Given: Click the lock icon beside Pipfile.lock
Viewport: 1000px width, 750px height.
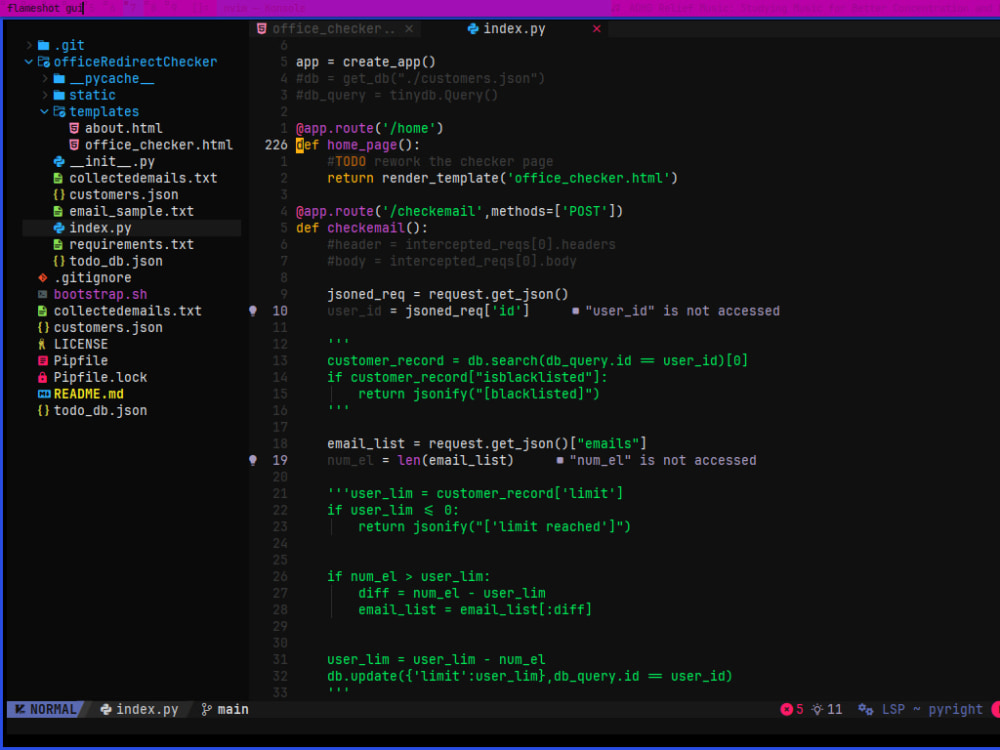Looking at the screenshot, I should (43, 378).
